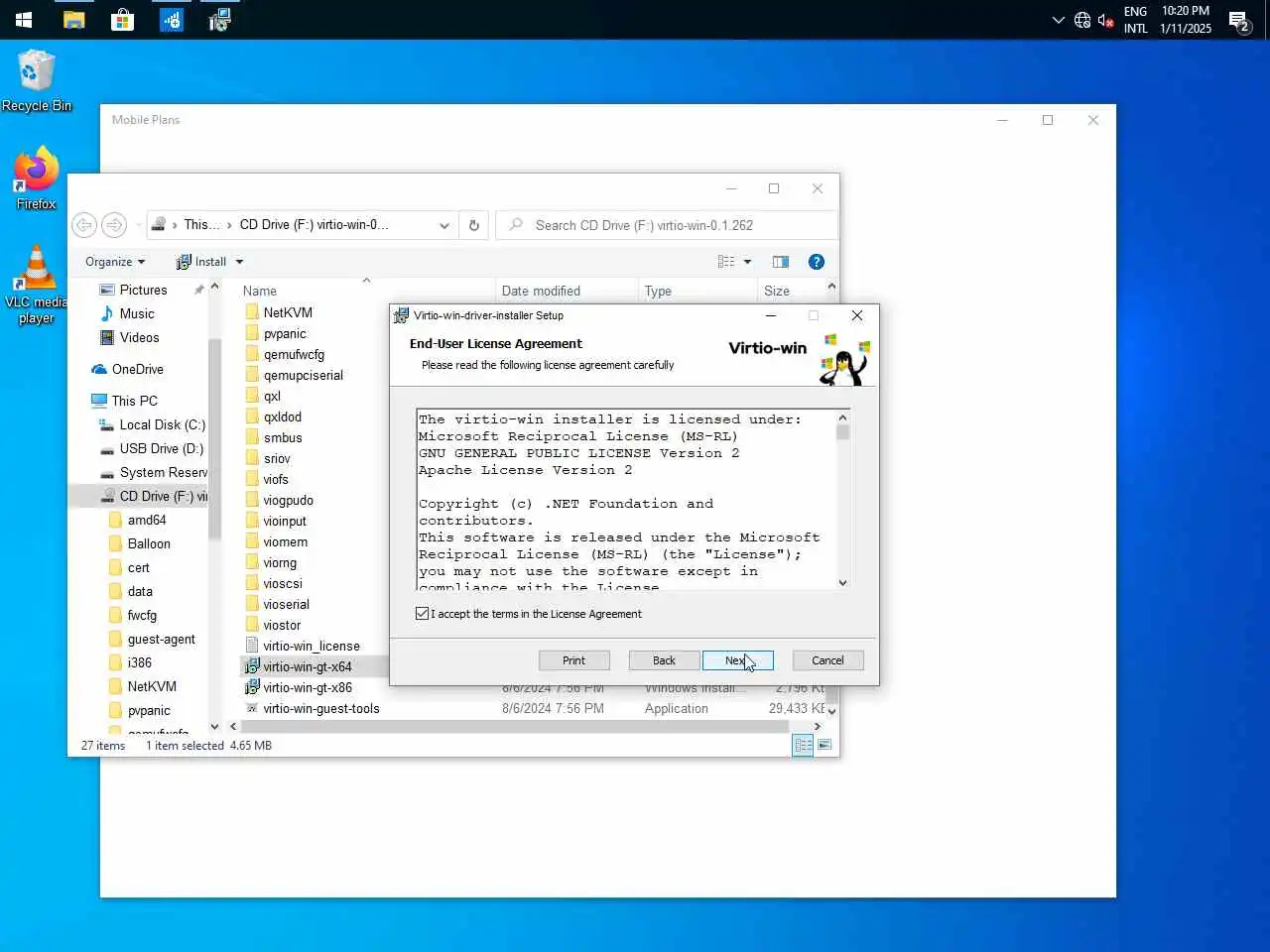1270x952 pixels.
Task: Click the change view layout icon
Action: pos(726,262)
